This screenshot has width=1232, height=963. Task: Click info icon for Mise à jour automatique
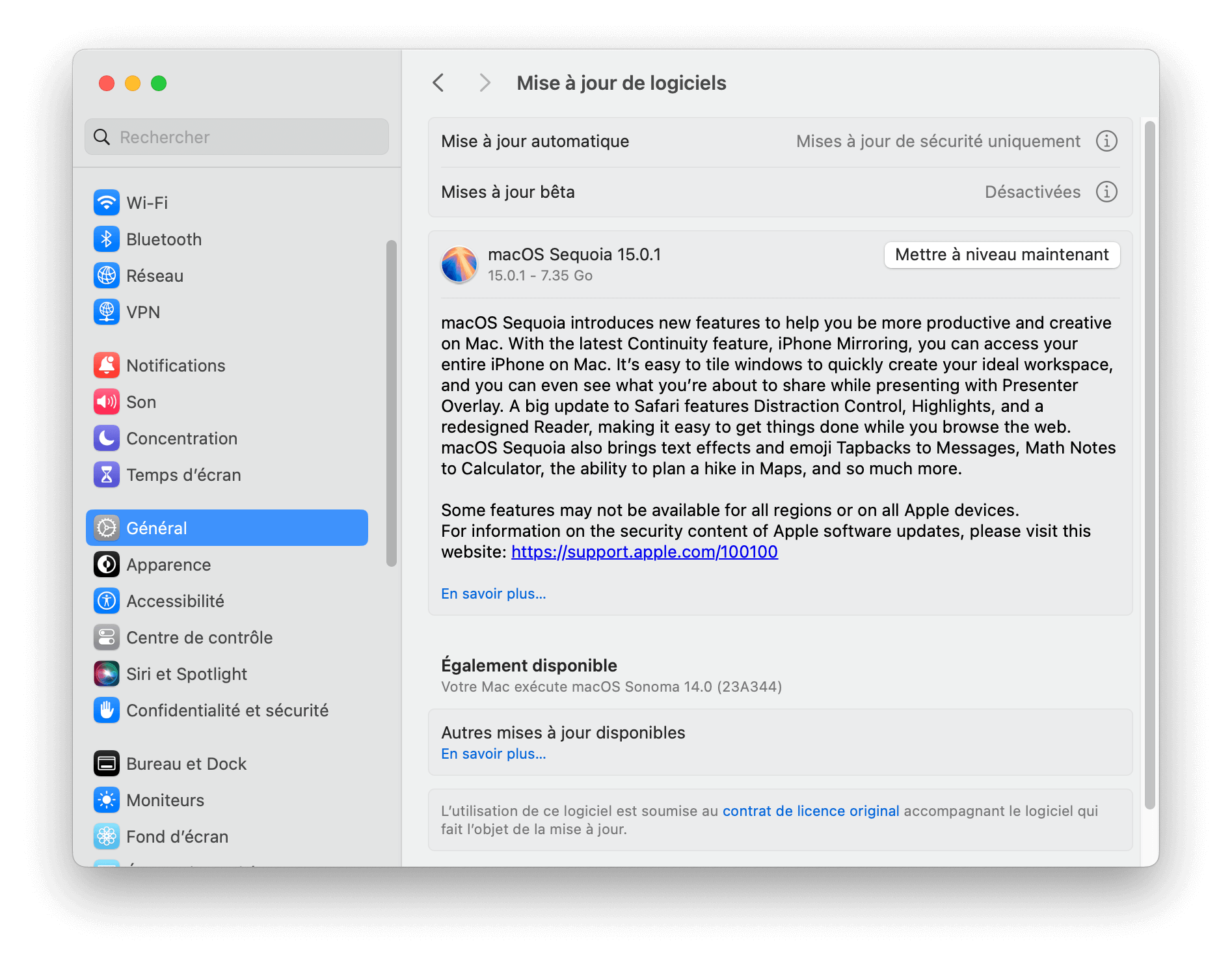[1106, 141]
